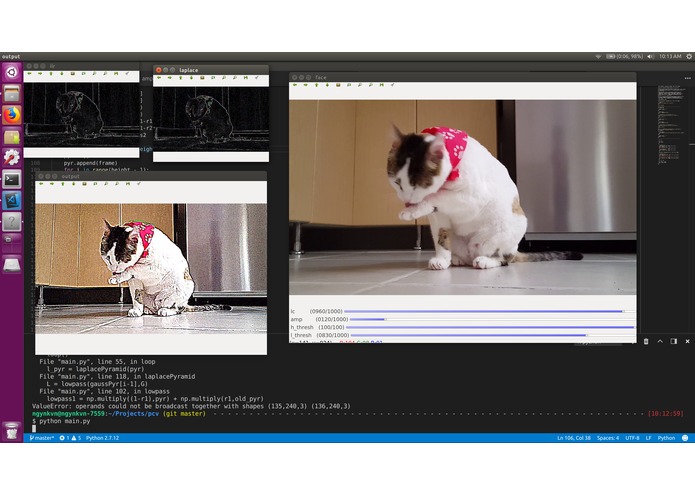Show errors and warnings count in status bar
This screenshot has height=494, width=695.
coord(70,438)
